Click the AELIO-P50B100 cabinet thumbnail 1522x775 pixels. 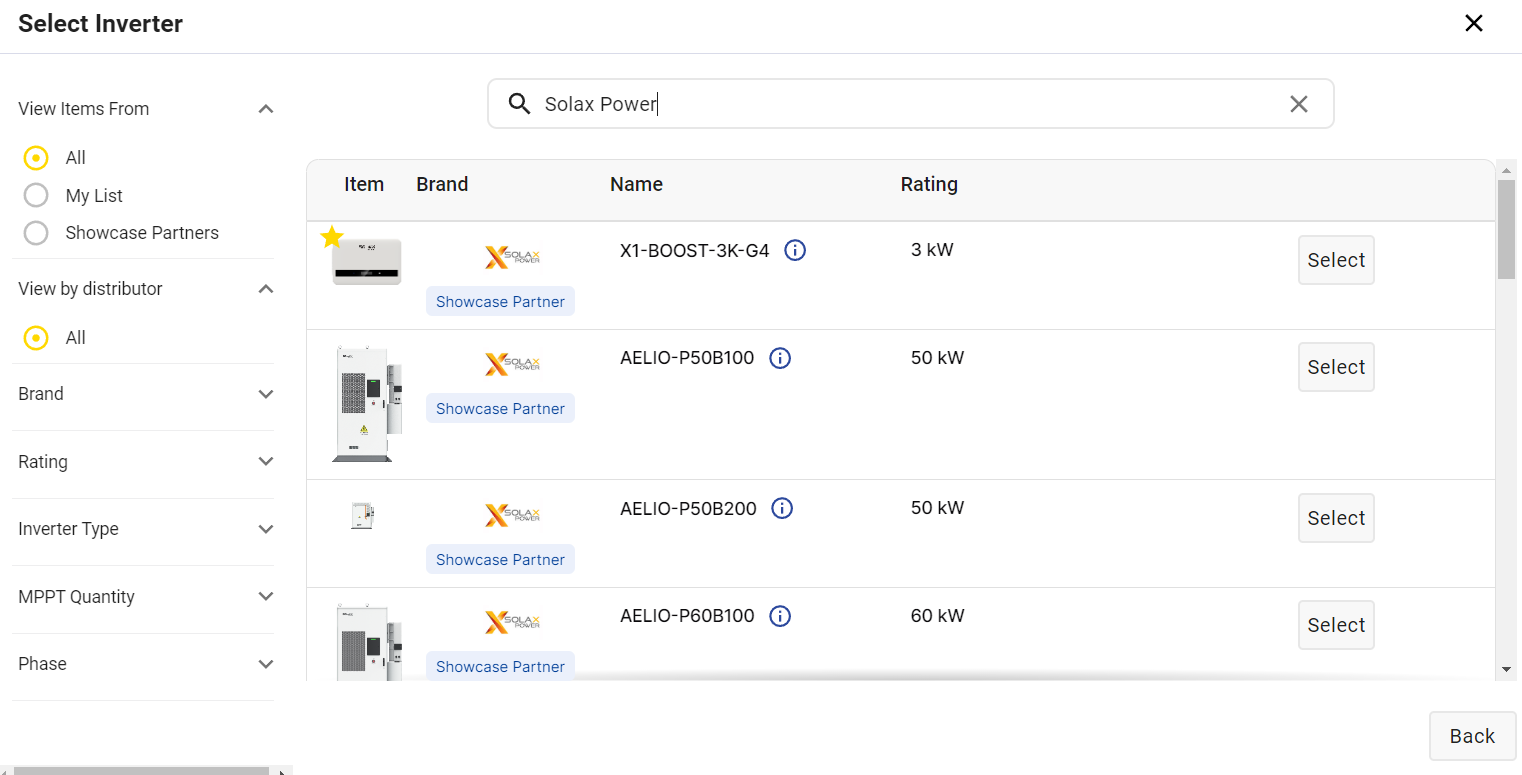tap(367, 404)
